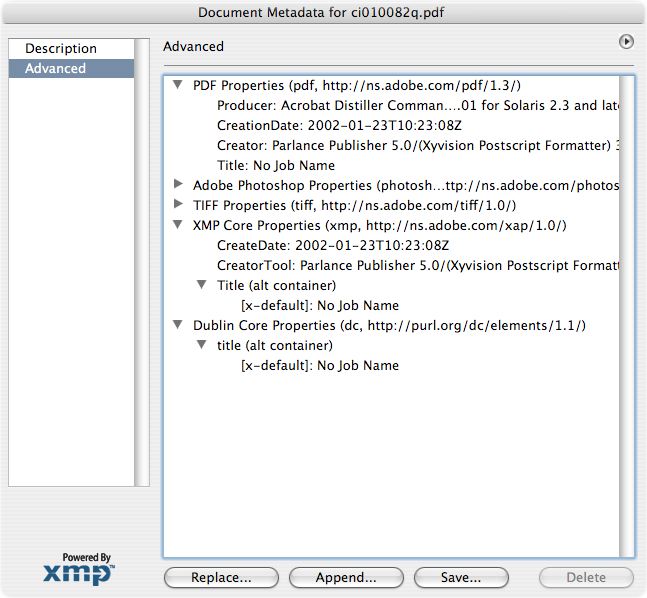
Task: Select the CreatorTool: Parlance Publisher row
Action: (x=418, y=265)
